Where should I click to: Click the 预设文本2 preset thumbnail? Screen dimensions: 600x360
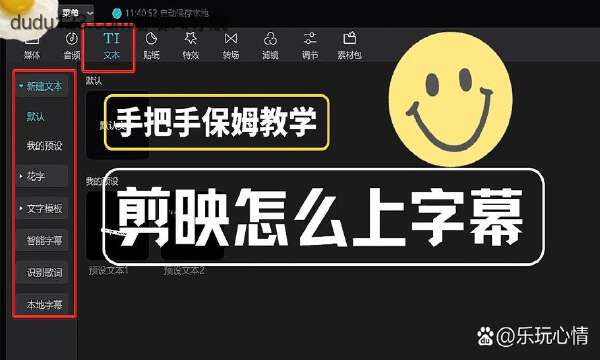click(192, 226)
